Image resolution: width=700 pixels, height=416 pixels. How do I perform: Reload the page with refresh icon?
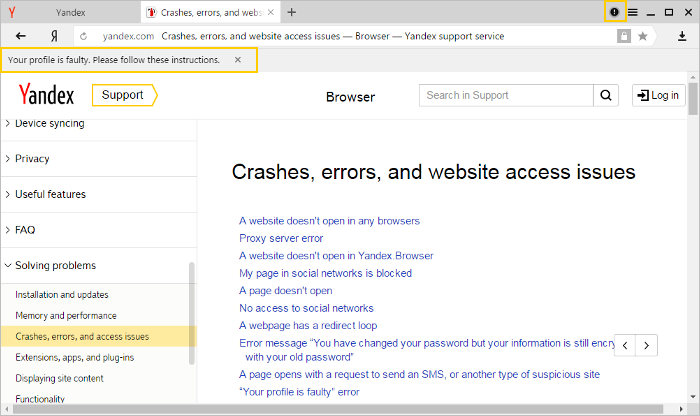click(x=83, y=36)
